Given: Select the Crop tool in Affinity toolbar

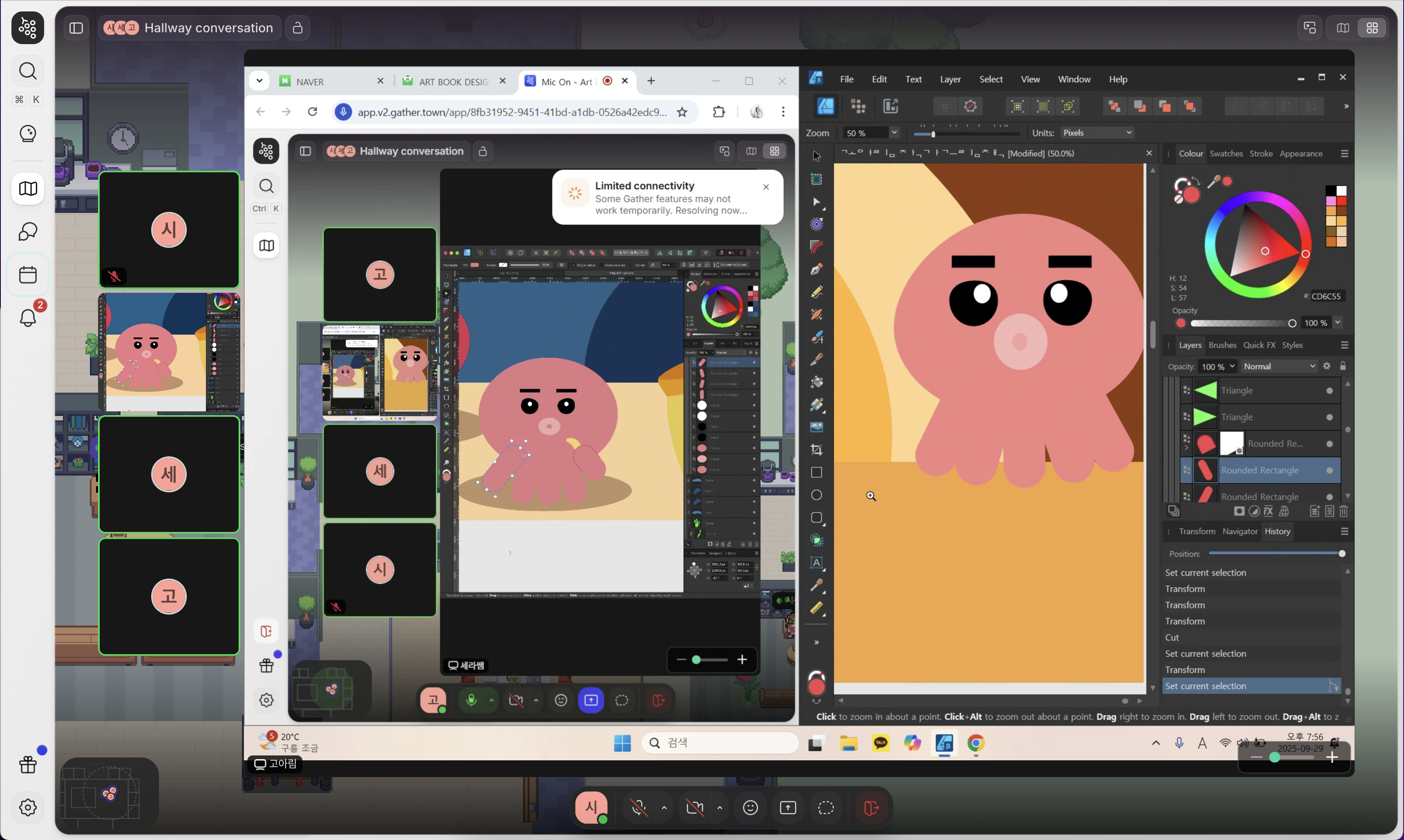Looking at the screenshot, I should pyautogui.click(x=816, y=450).
